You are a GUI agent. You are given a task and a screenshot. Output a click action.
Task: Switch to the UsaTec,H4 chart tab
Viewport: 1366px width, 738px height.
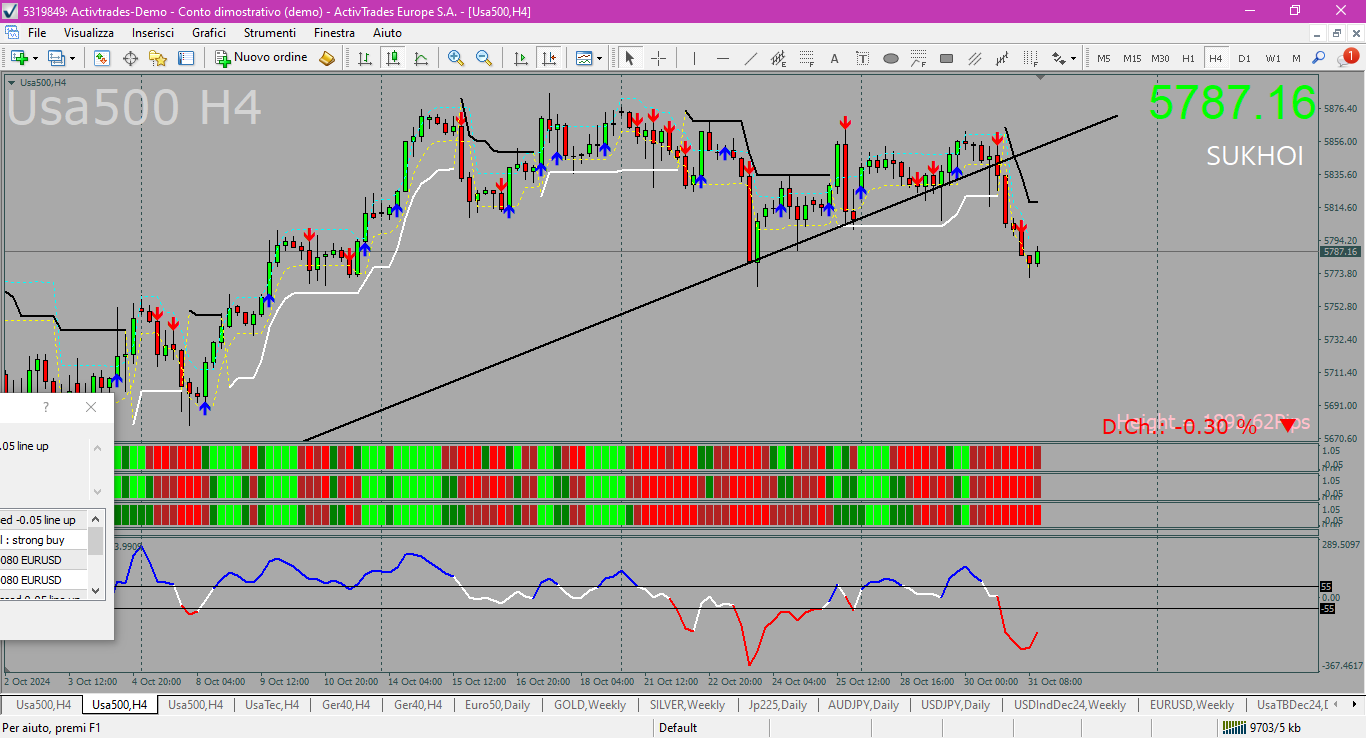pyautogui.click(x=271, y=705)
